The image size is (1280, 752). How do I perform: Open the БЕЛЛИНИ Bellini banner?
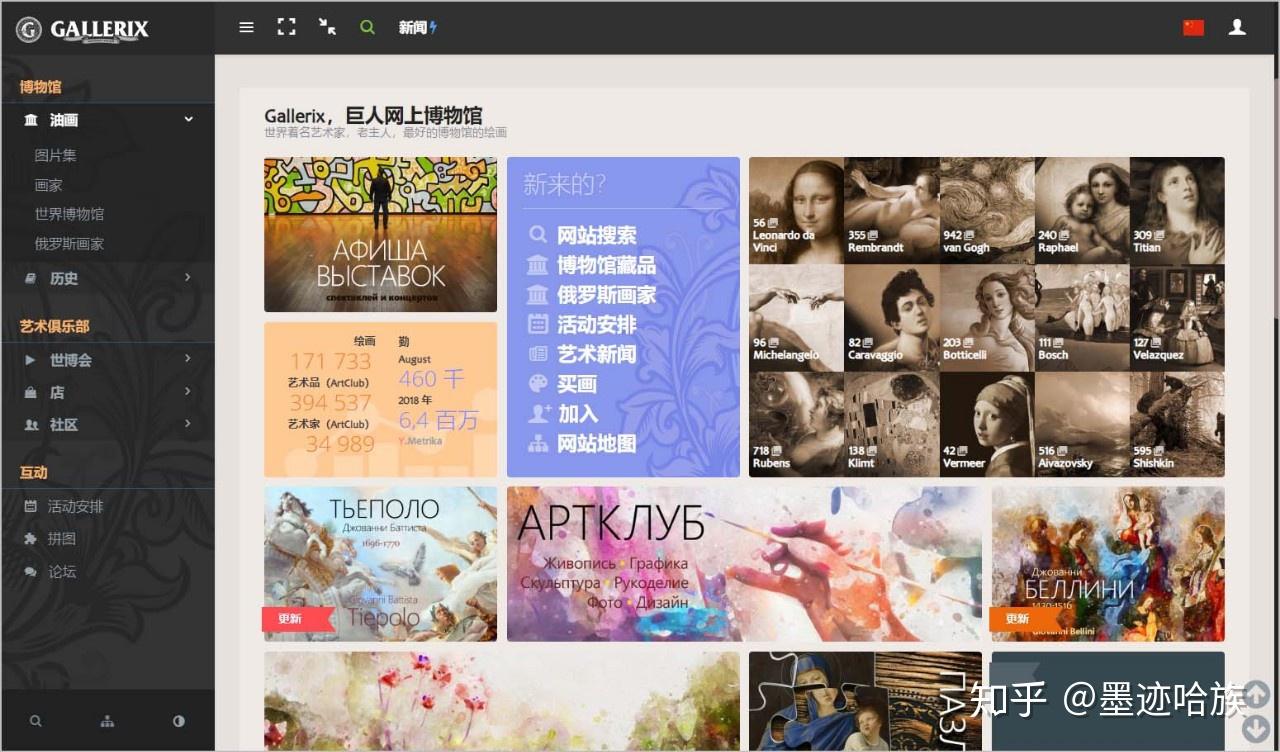1108,564
